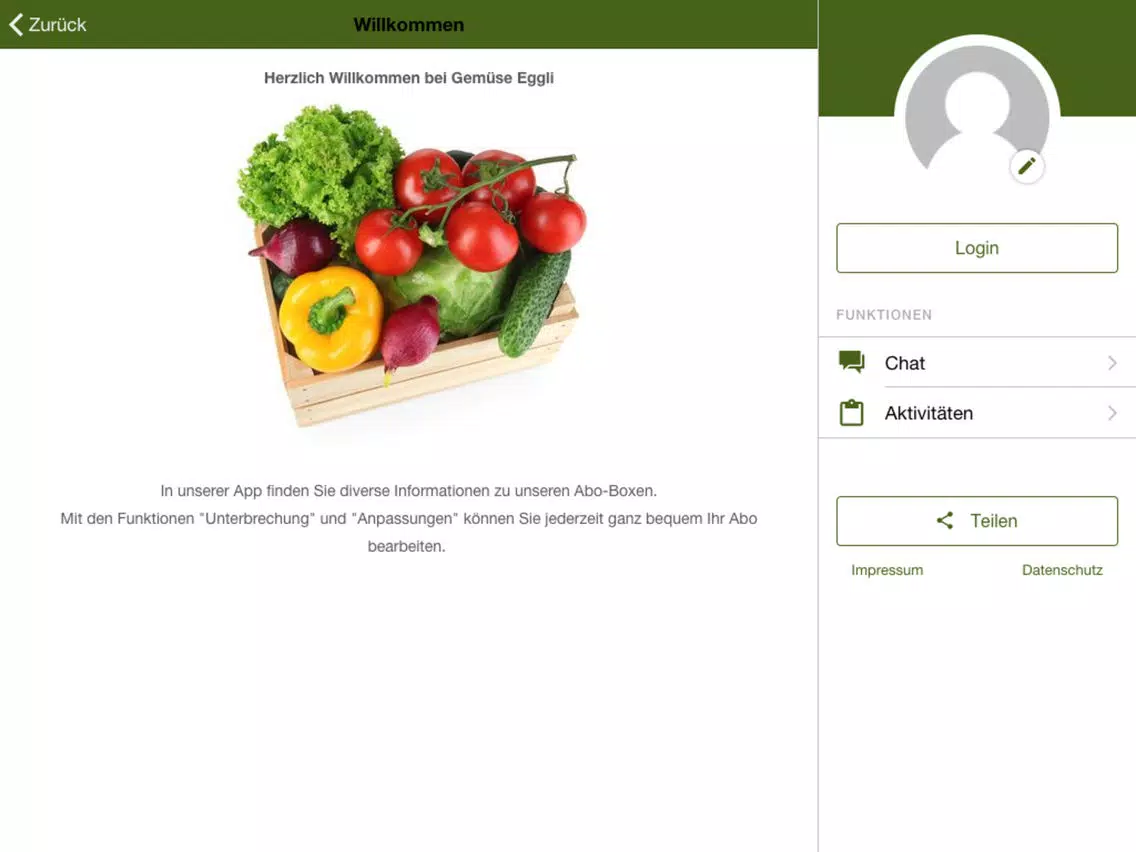Click the Abo-Boxen information paragraph

click(409, 518)
